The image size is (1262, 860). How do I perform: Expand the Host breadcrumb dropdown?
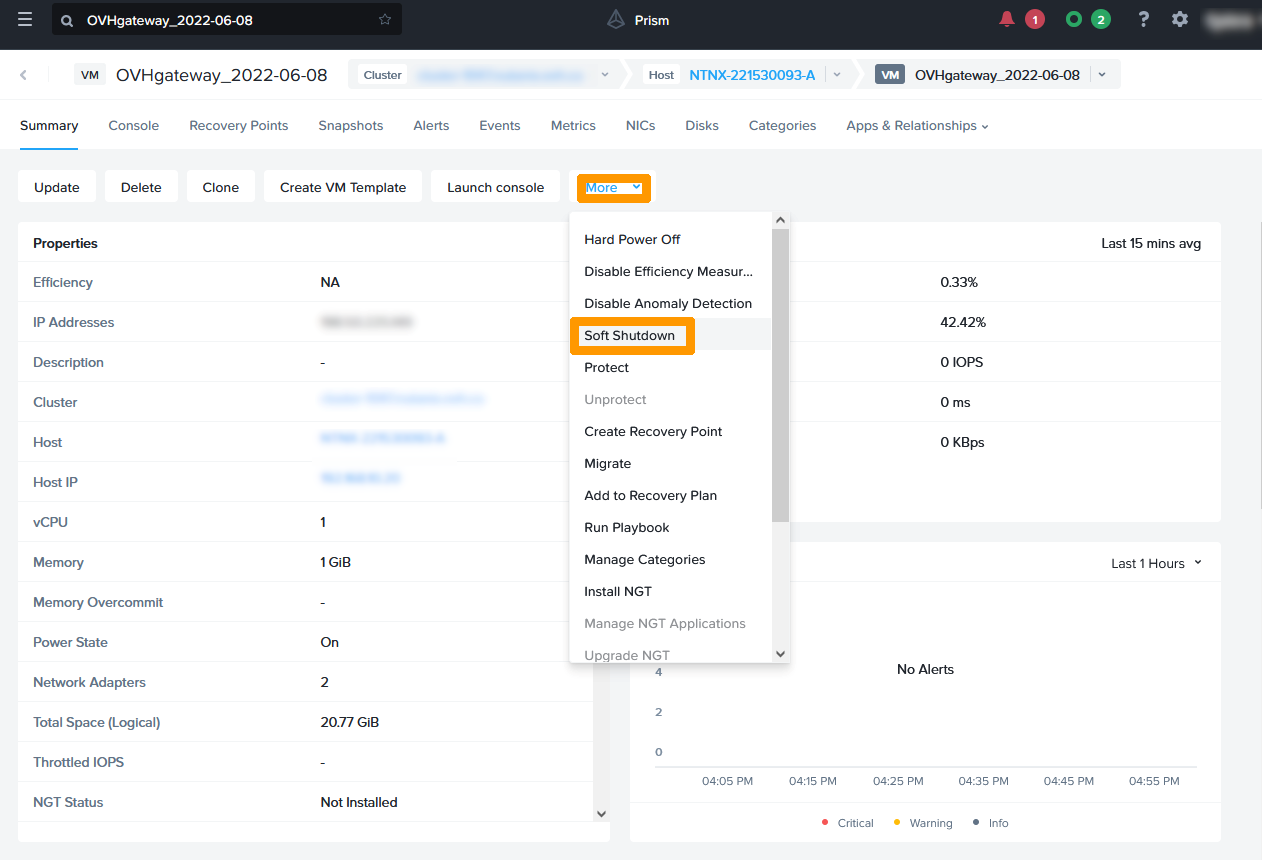837,75
